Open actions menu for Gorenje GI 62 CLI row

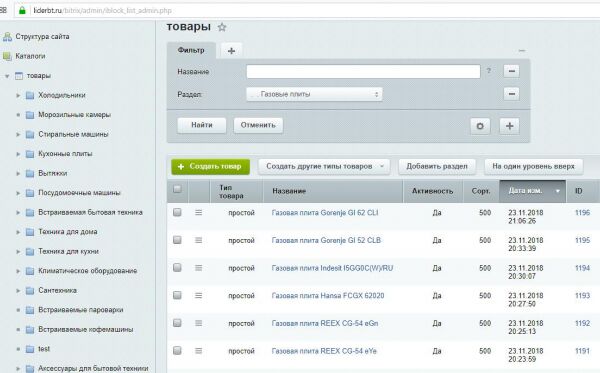[198, 212]
